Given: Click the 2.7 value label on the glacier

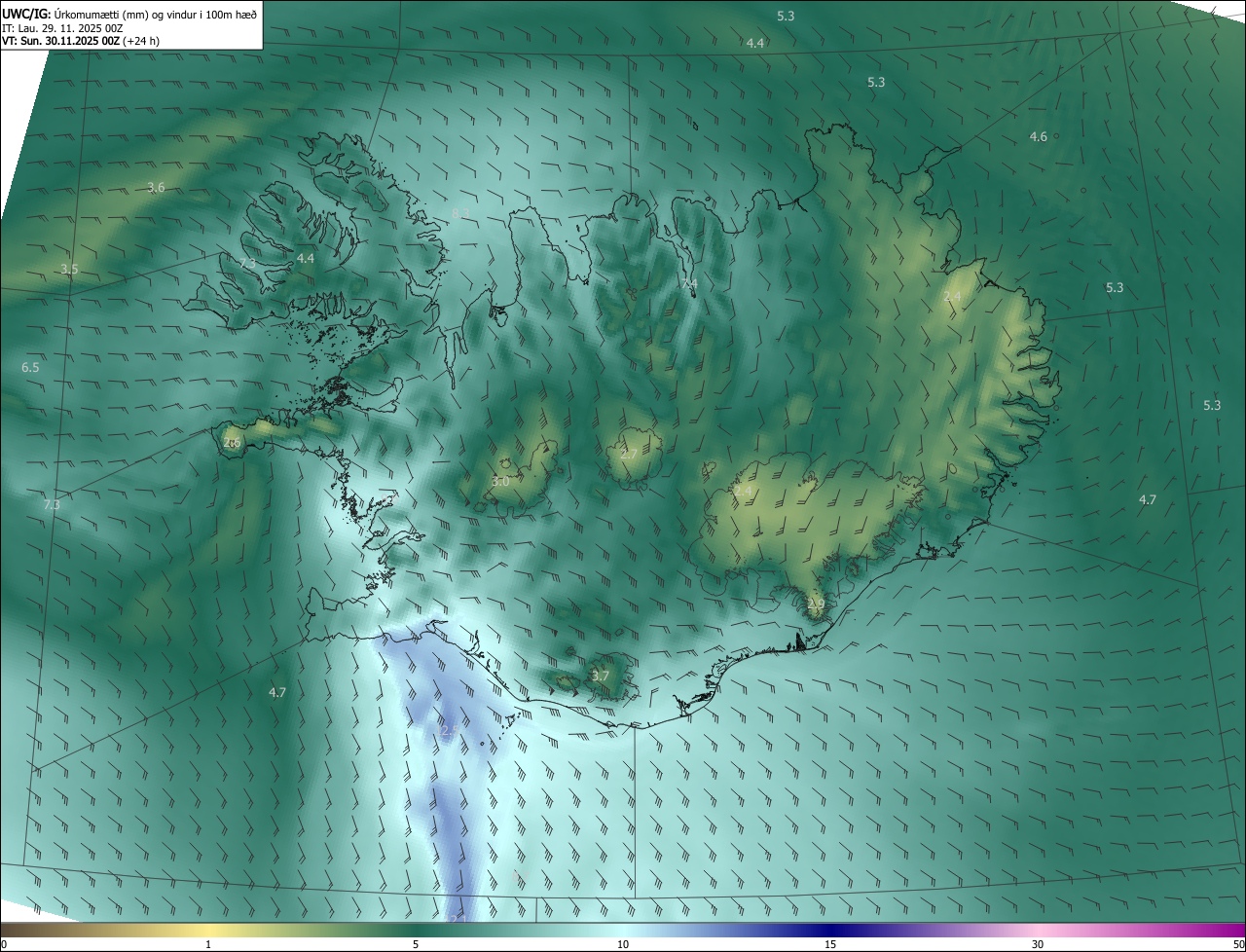Looking at the screenshot, I should point(629,454).
